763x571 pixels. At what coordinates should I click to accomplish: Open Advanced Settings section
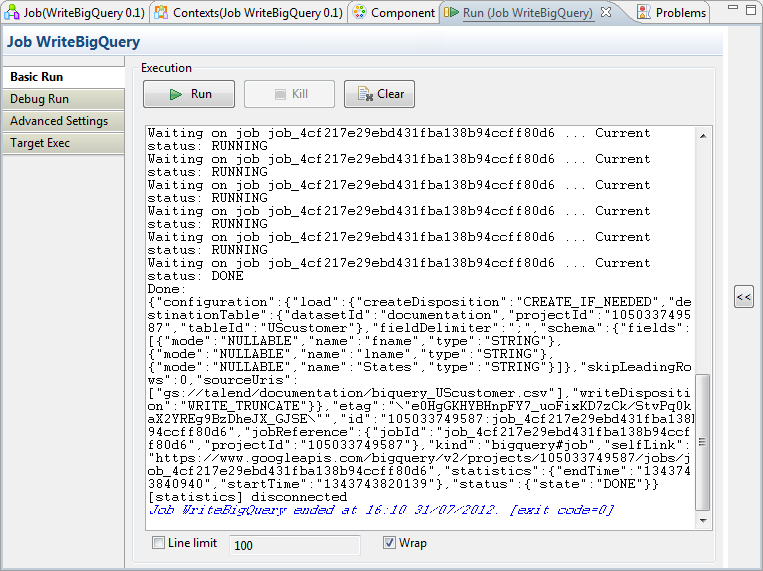(x=63, y=121)
